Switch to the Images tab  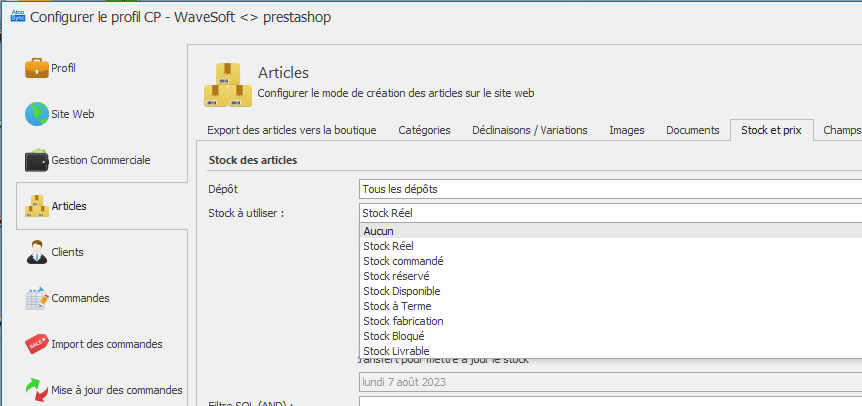tap(627, 130)
